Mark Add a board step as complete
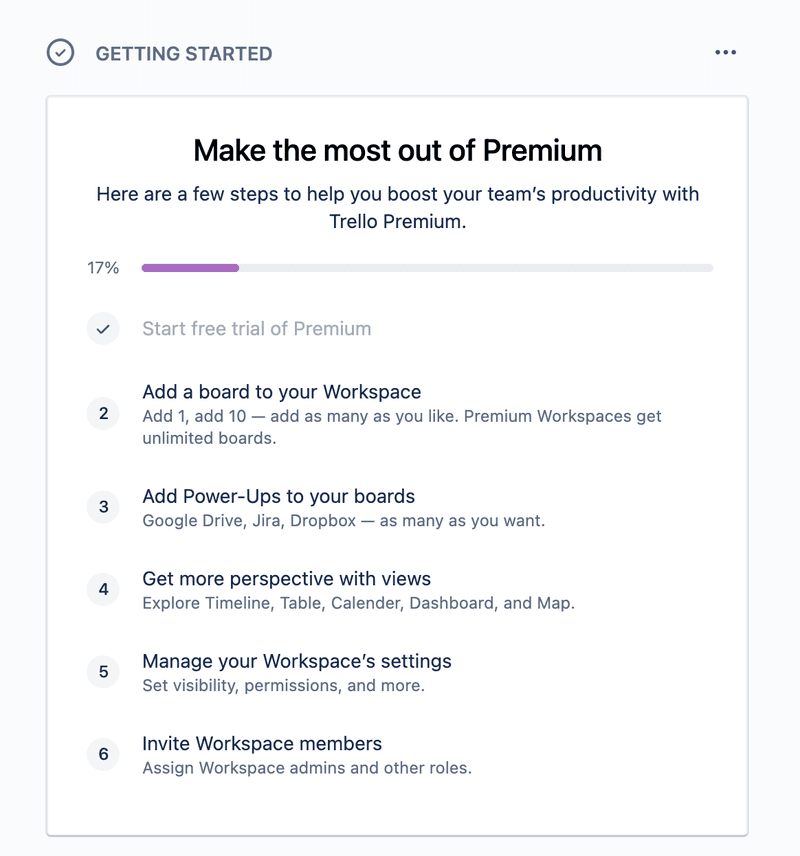The image size is (800, 856). [103, 413]
